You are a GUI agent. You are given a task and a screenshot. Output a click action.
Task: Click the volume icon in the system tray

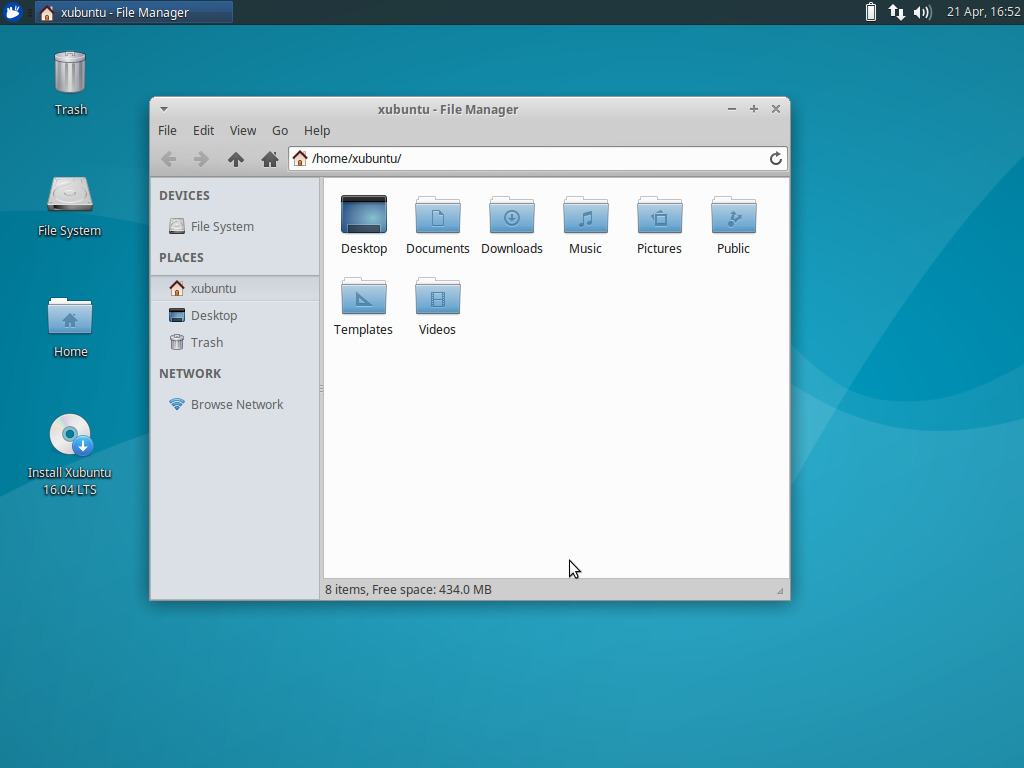click(x=920, y=12)
